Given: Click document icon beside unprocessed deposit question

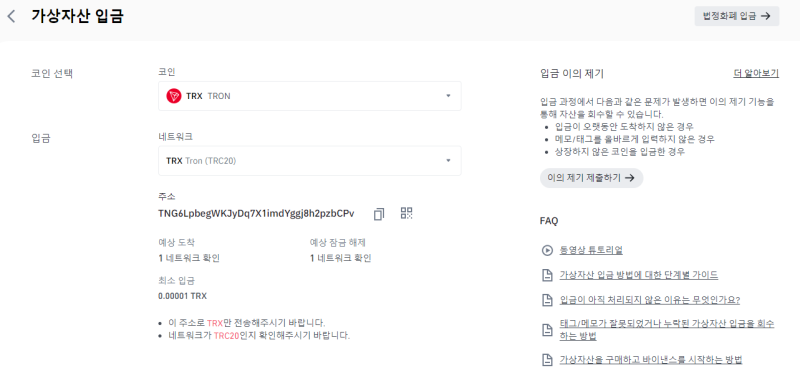Looking at the screenshot, I should click(547, 300).
